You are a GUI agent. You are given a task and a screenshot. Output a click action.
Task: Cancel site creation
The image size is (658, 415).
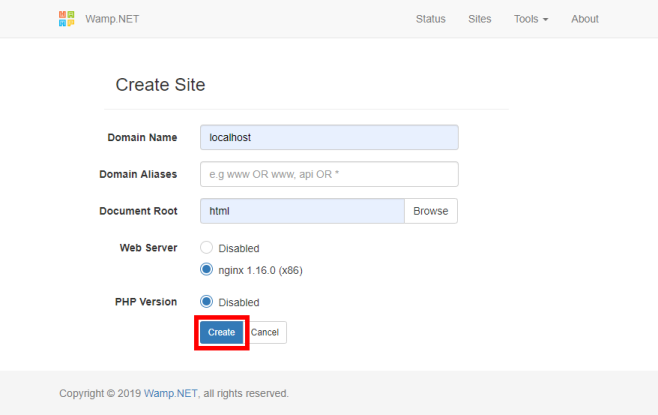[265, 332]
